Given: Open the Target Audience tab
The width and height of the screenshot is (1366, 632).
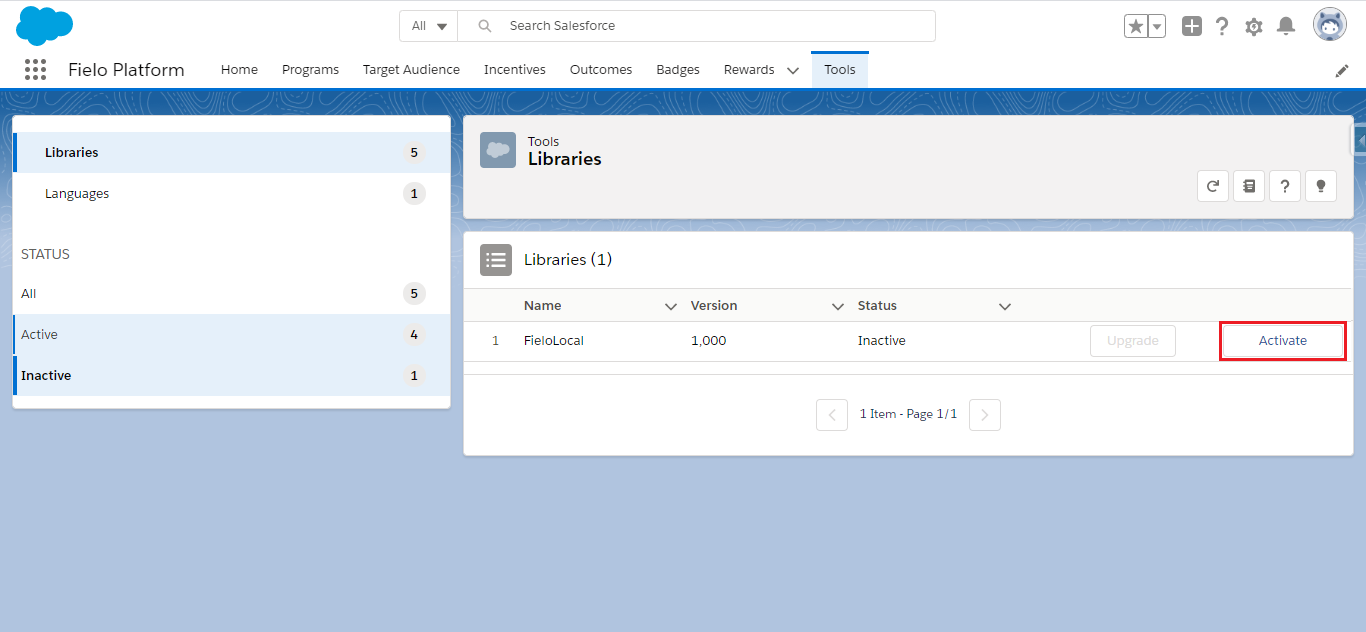Looking at the screenshot, I should pyautogui.click(x=411, y=70).
